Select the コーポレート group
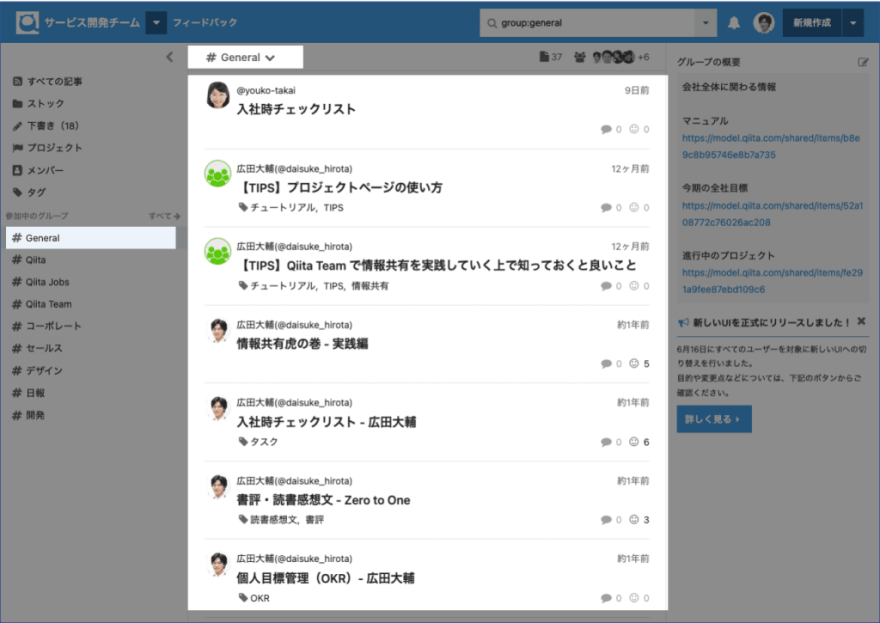This screenshot has height=623, width=880. [x=47, y=326]
